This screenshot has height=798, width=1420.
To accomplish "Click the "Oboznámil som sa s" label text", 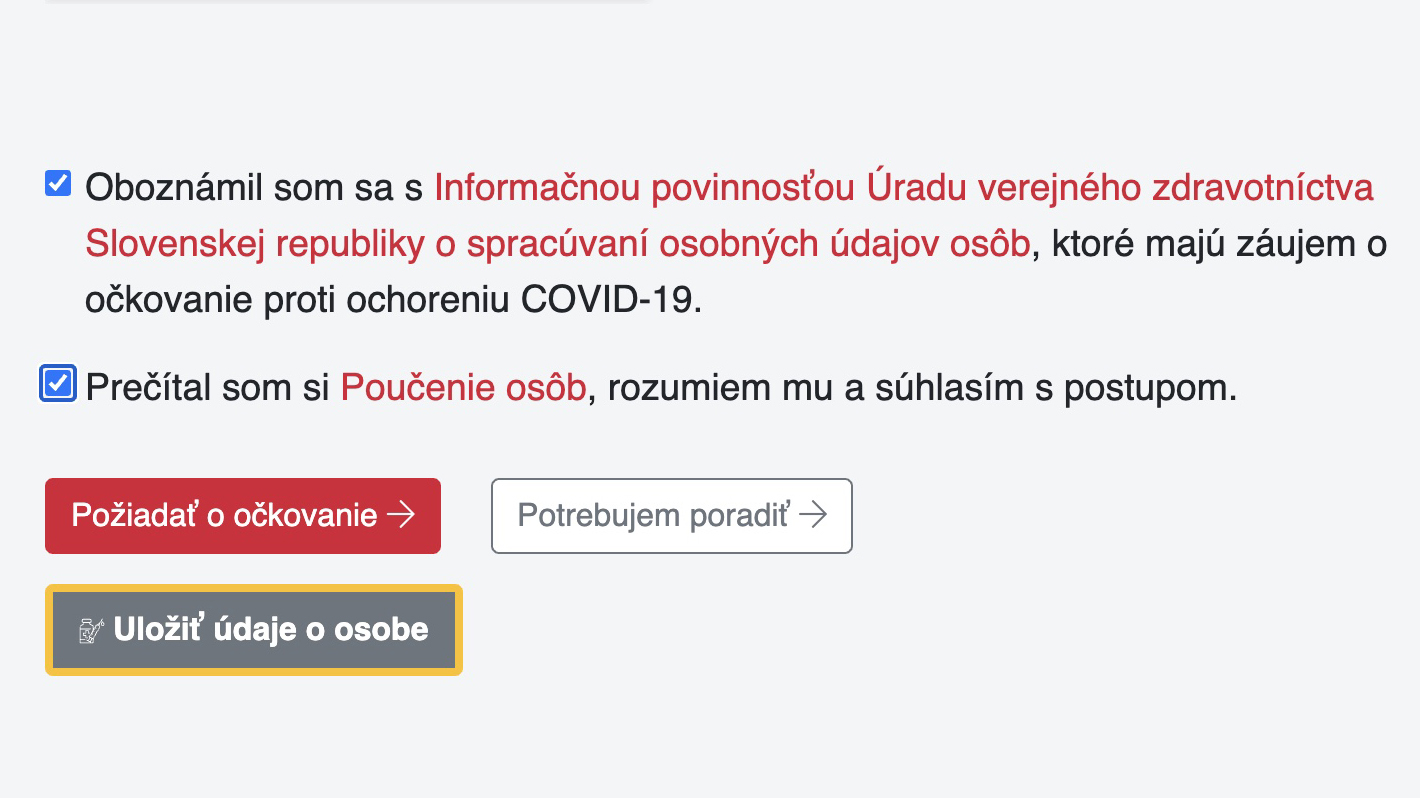I will 255,188.
